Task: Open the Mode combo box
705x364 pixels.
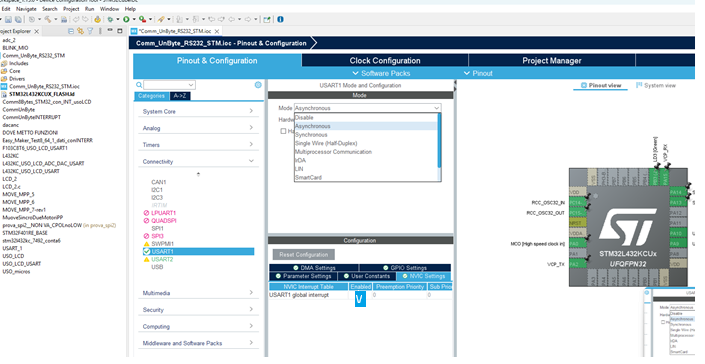Action: click(368, 108)
